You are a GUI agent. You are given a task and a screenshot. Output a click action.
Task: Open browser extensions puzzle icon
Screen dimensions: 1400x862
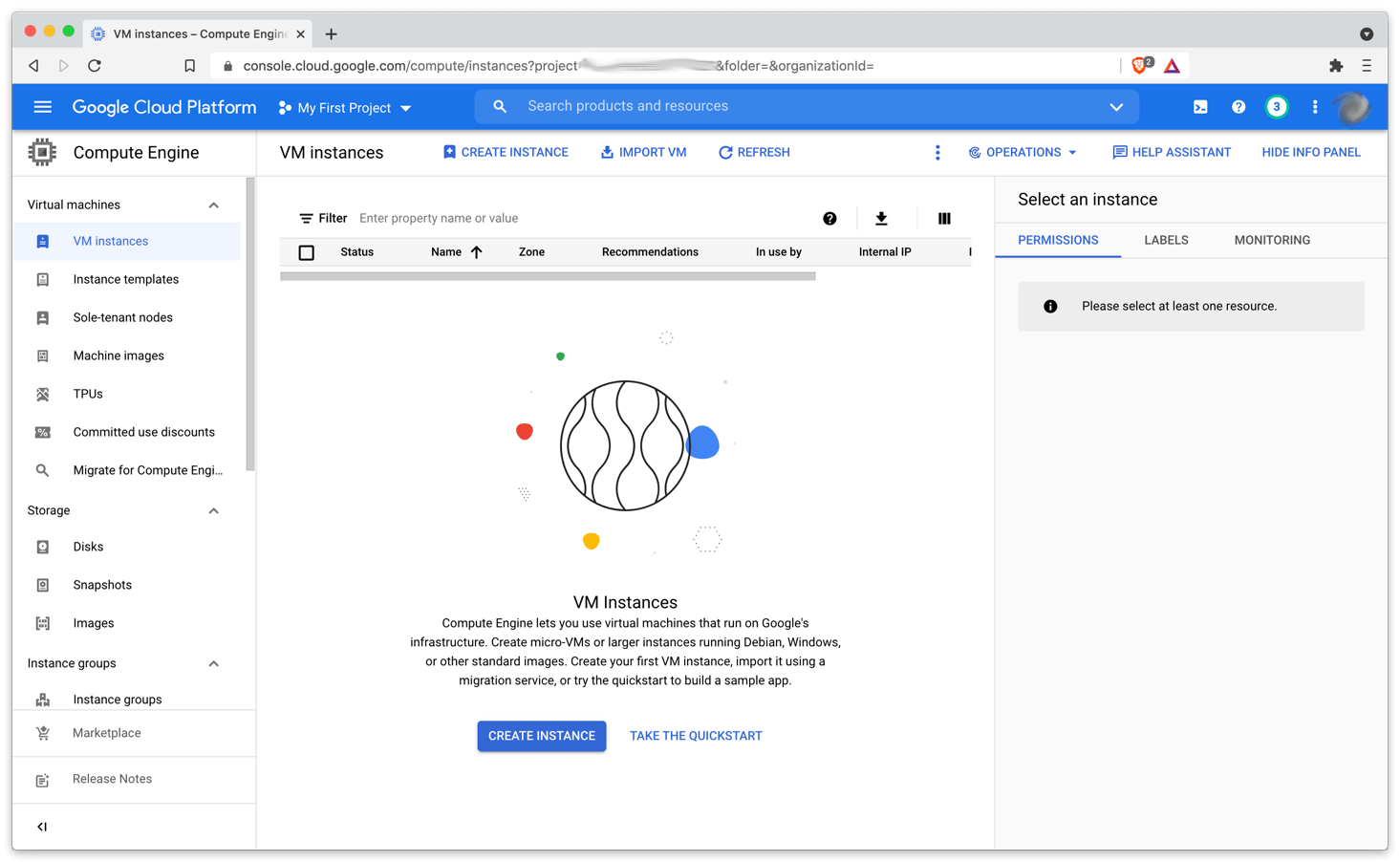1336,65
